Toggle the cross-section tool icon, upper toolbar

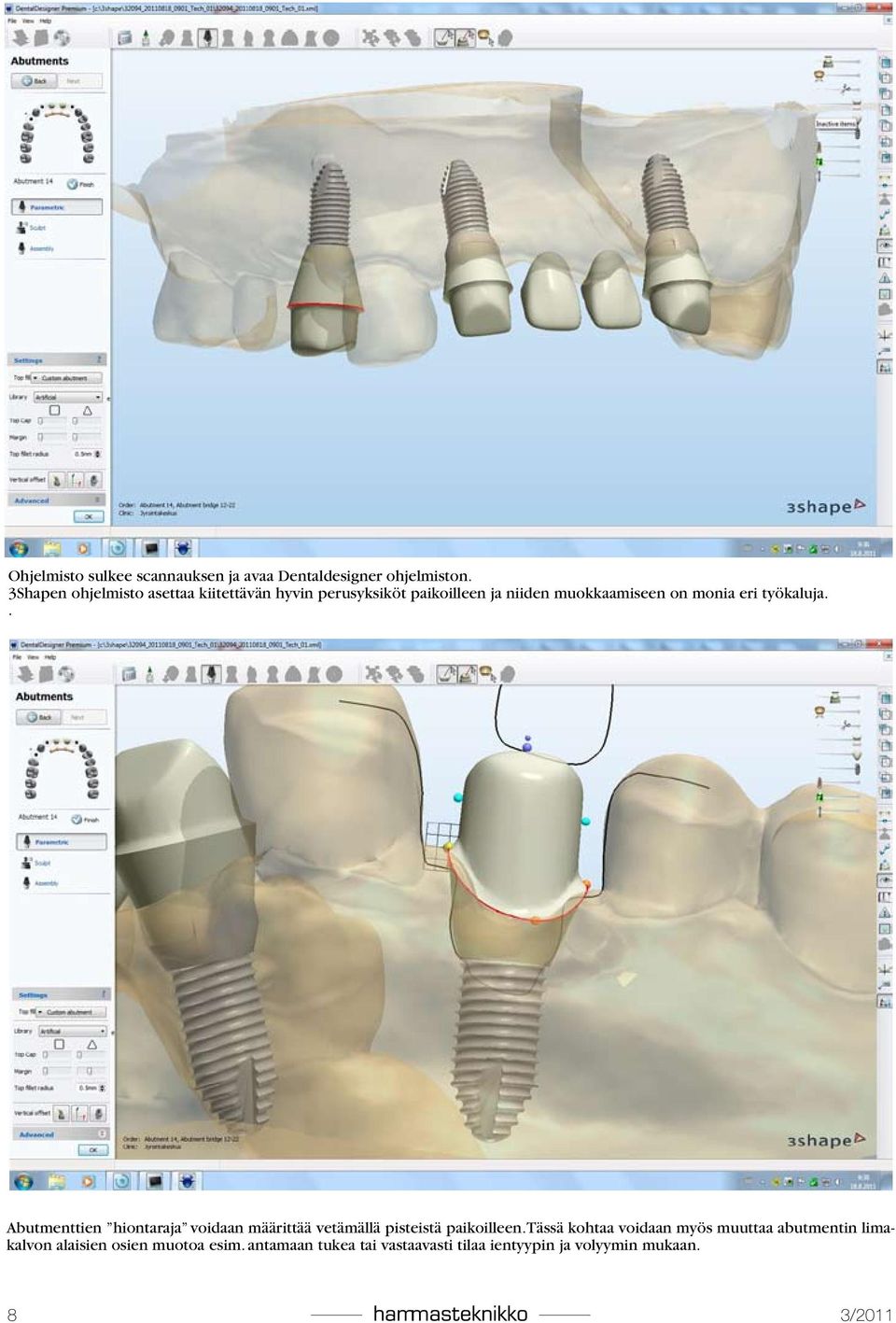(445, 38)
